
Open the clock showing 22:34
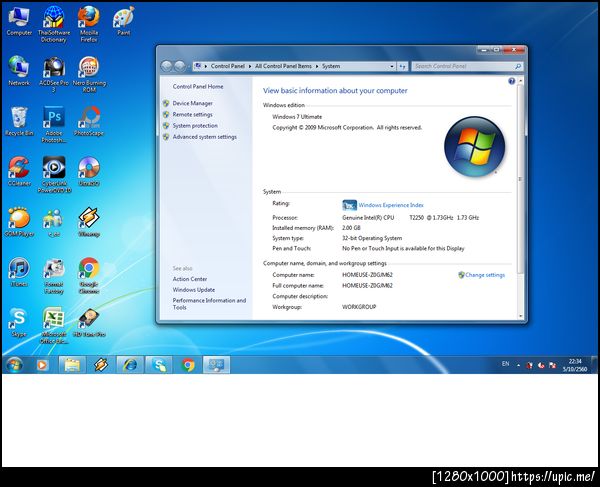tap(575, 365)
